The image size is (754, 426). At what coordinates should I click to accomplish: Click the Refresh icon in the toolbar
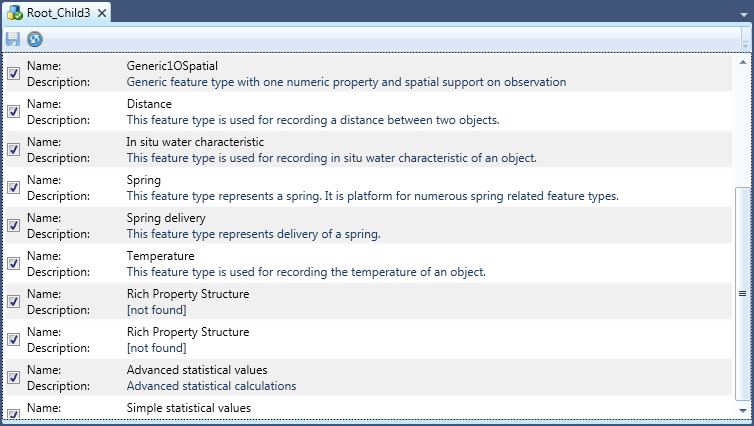click(35, 40)
